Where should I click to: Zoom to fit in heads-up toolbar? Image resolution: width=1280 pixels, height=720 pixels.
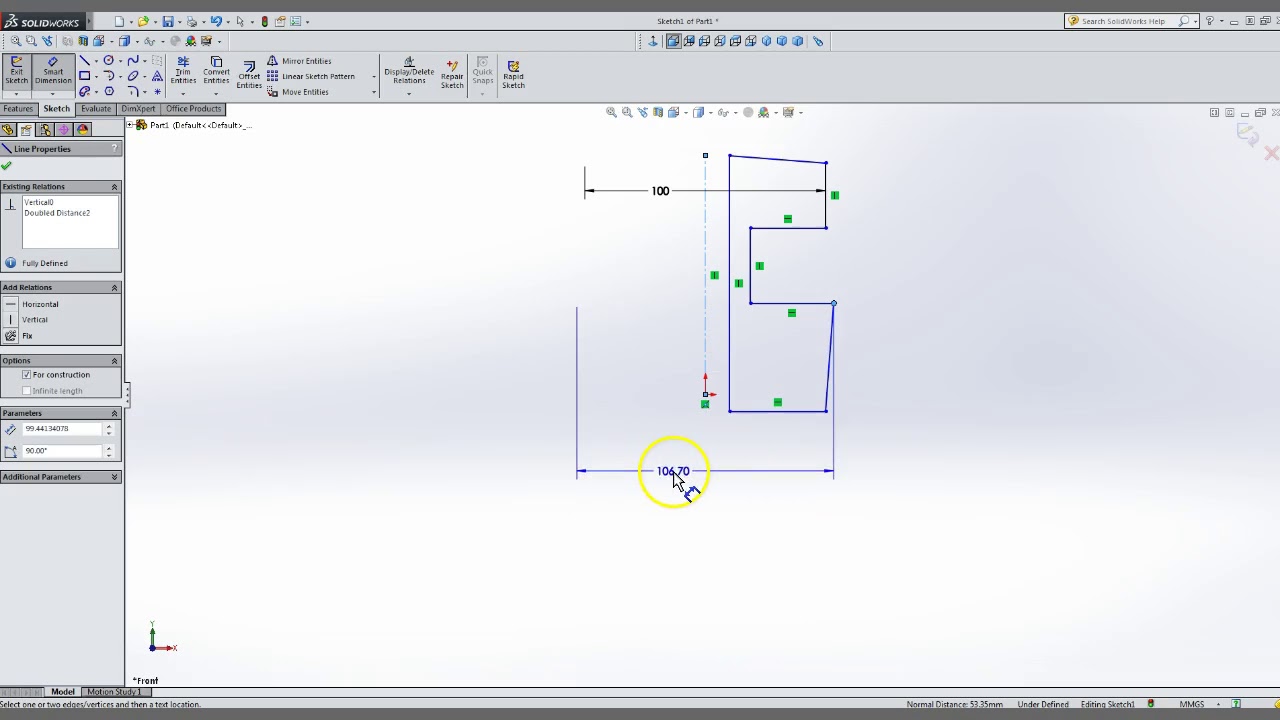611,112
